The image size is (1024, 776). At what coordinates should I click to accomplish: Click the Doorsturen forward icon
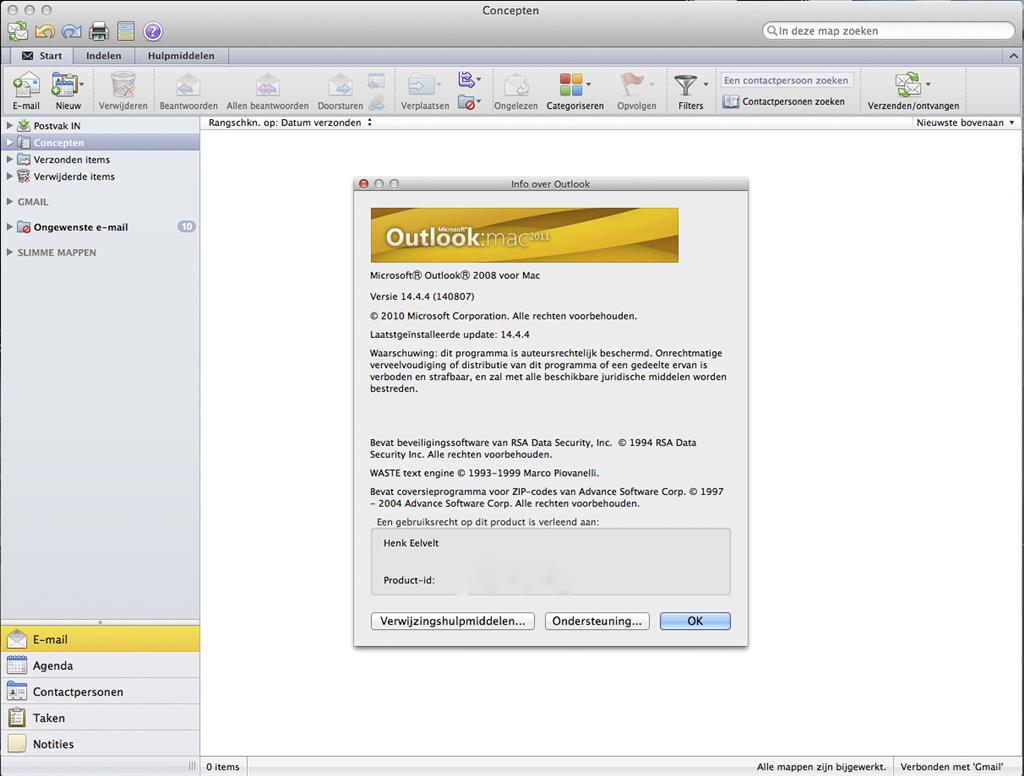(340, 85)
